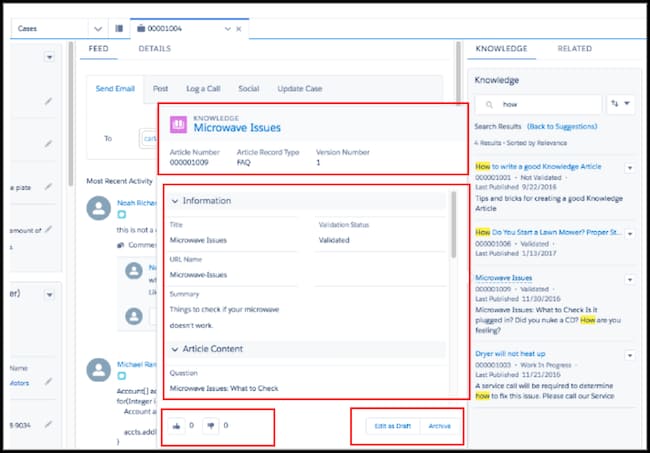Click the top pencil edit icon in sidebar
The width and height of the screenshot is (650, 453).
49,101
